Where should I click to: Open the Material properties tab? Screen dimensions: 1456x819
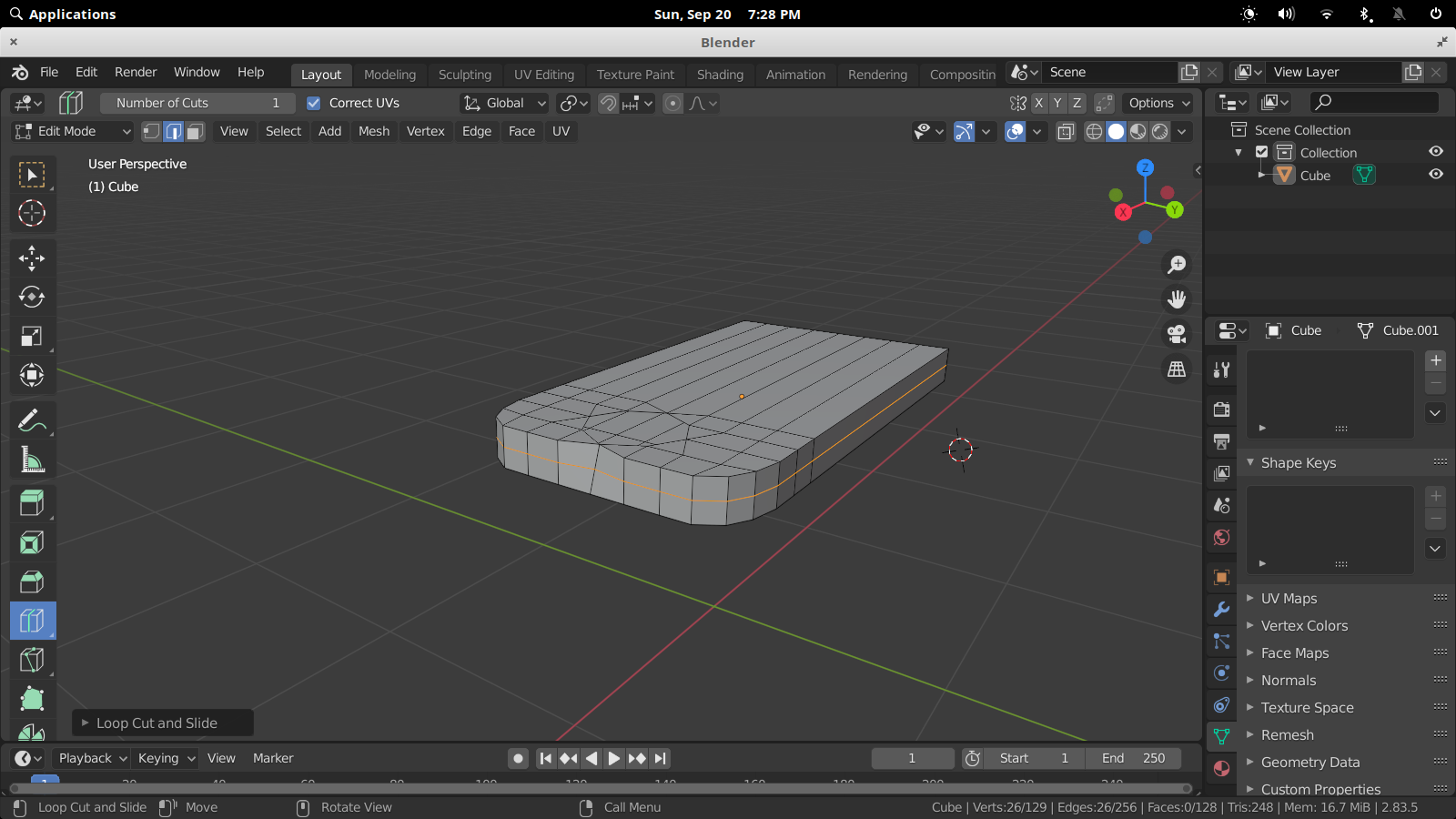coord(1222,769)
